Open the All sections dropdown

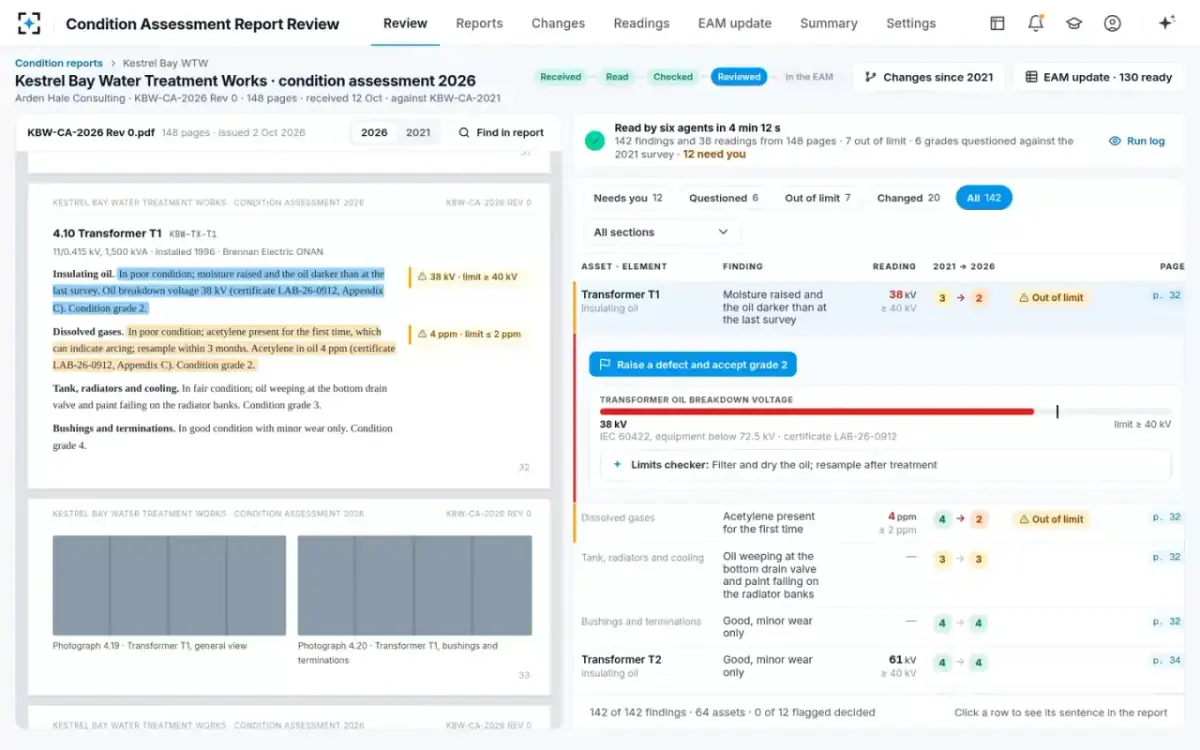click(x=661, y=232)
